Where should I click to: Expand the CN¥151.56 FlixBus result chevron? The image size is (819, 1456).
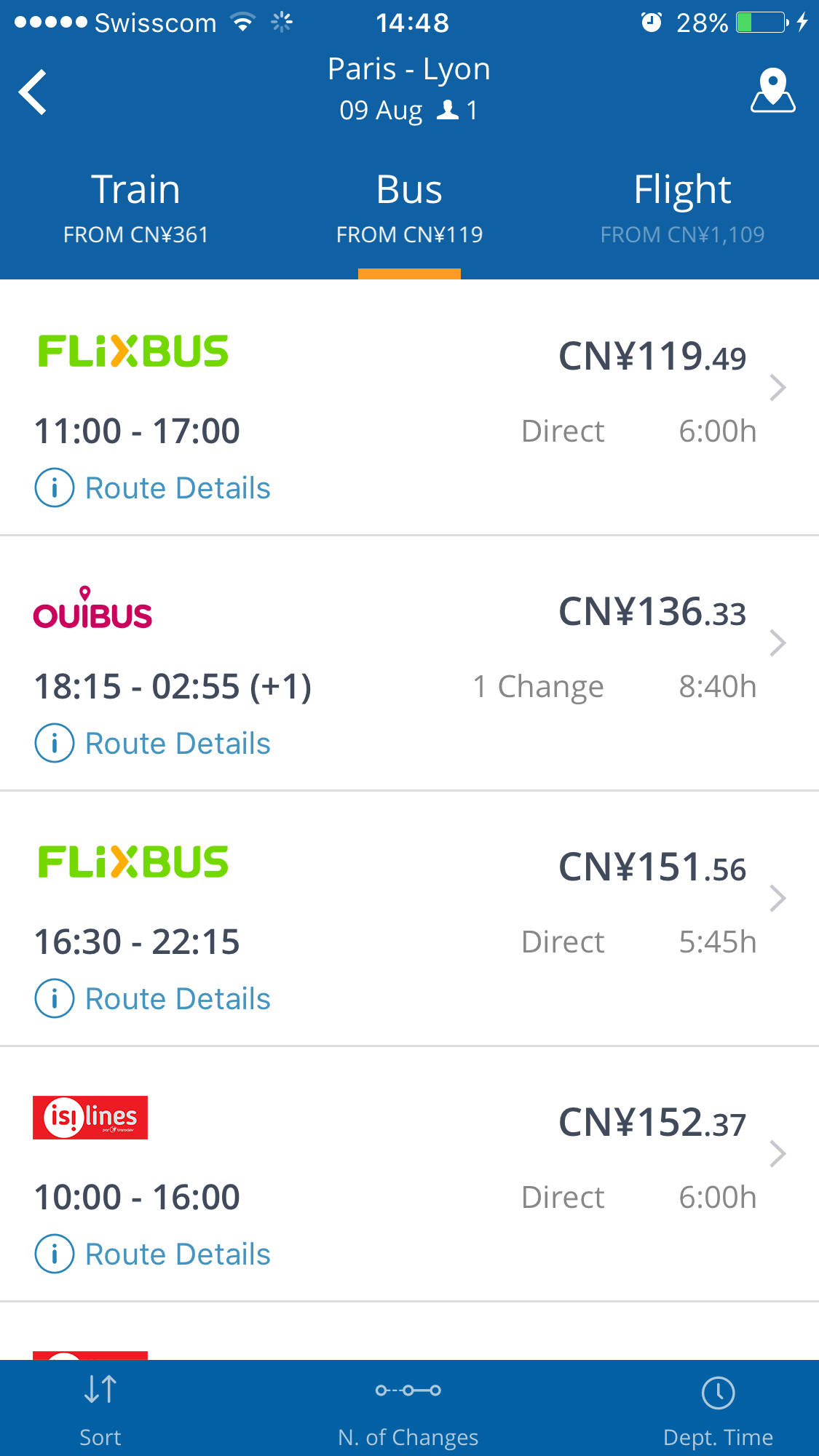point(778,899)
